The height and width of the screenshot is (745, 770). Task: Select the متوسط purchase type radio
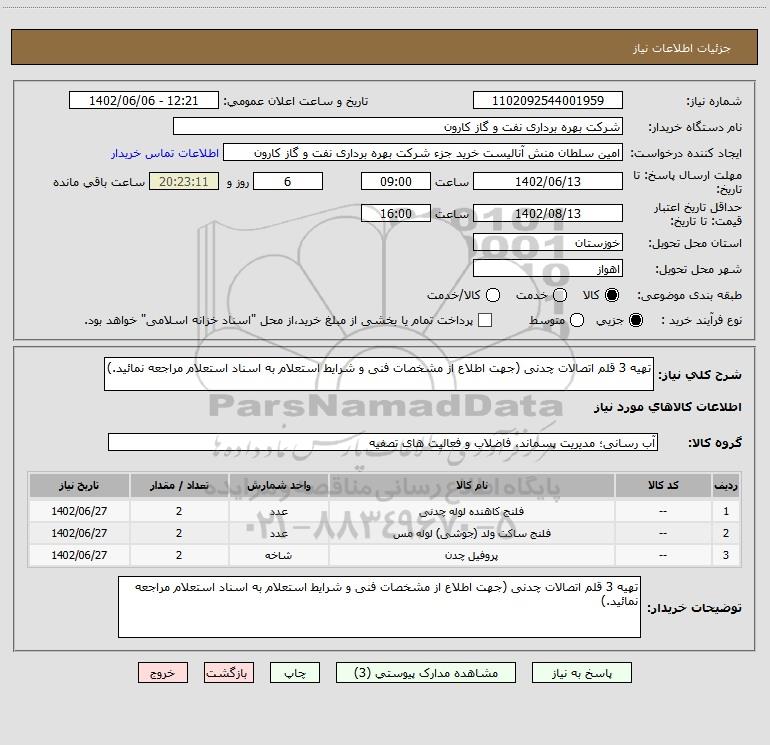coord(577,320)
